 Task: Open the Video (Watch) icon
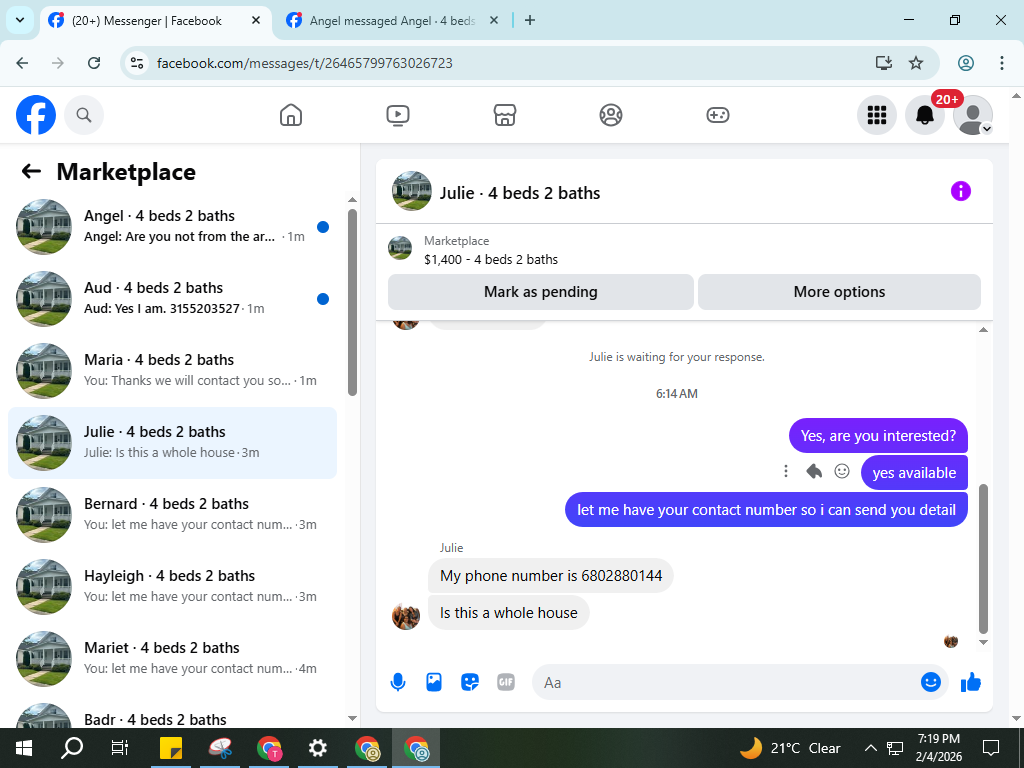(398, 115)
